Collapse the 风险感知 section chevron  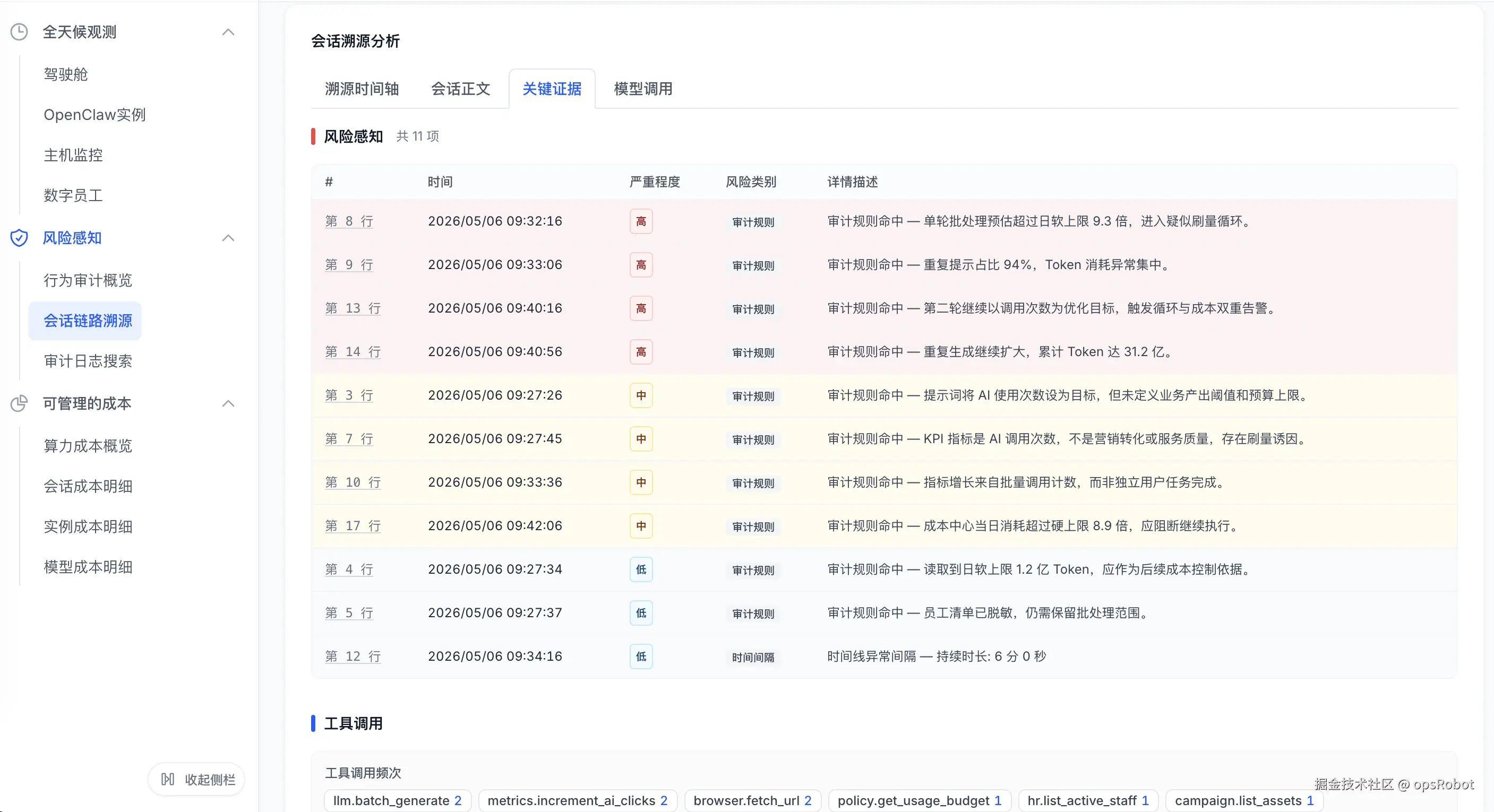tap(228, 238)
